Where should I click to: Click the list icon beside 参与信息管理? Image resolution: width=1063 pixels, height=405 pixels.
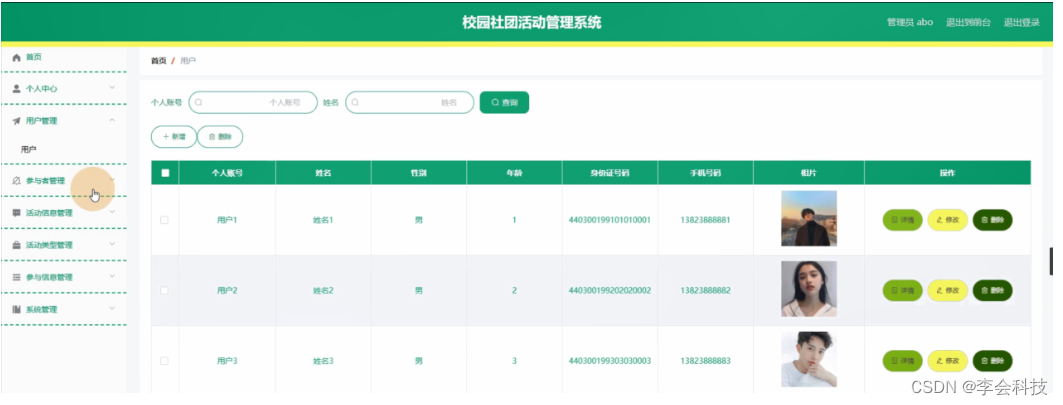click(x=16, y=277)
